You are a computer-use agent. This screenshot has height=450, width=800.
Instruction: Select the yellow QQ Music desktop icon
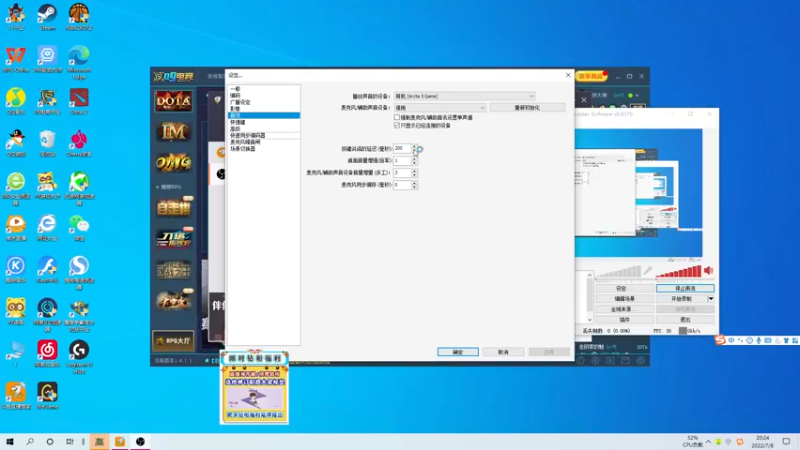tap(16, 101)
